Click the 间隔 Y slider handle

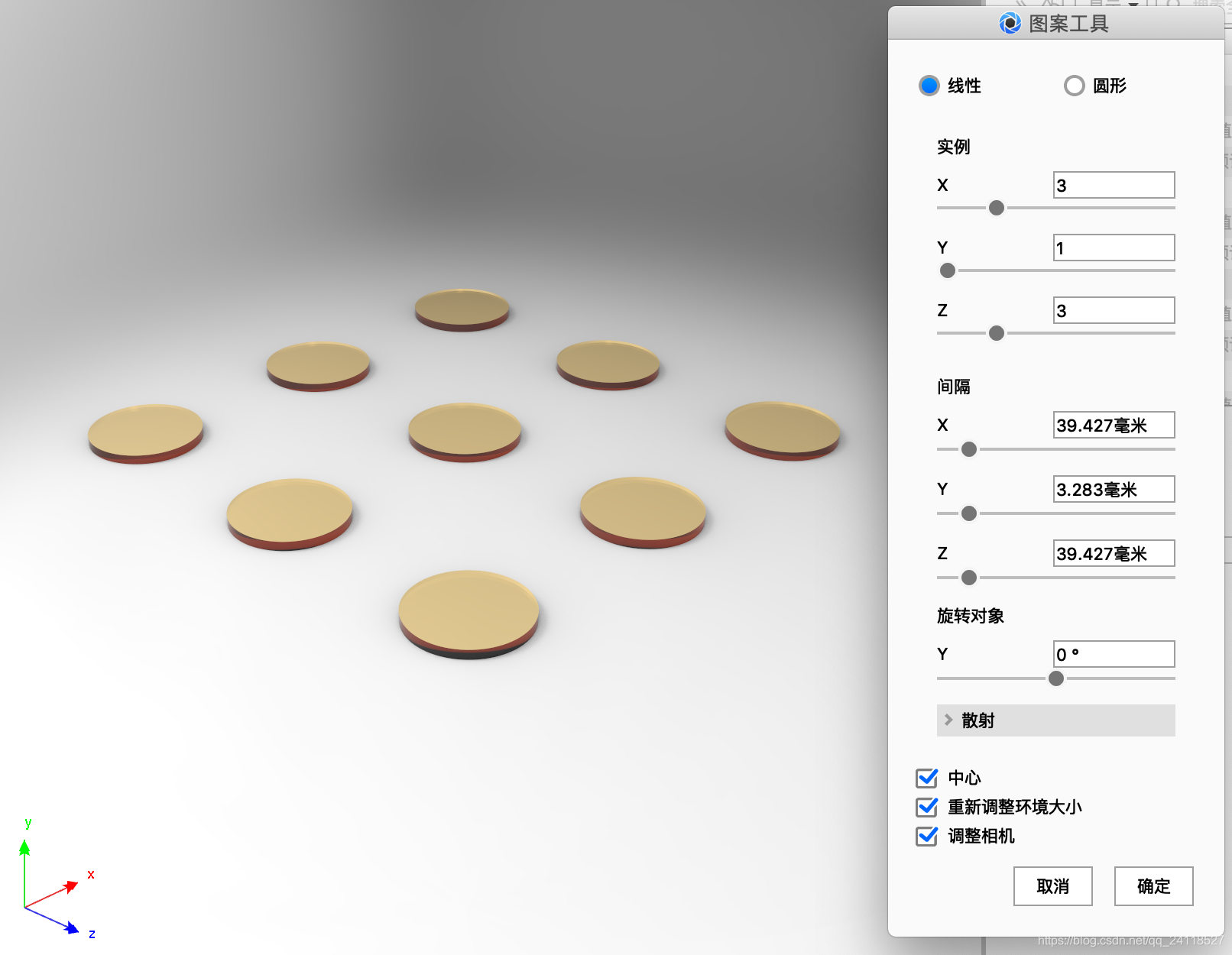click(x=969, y=513)
